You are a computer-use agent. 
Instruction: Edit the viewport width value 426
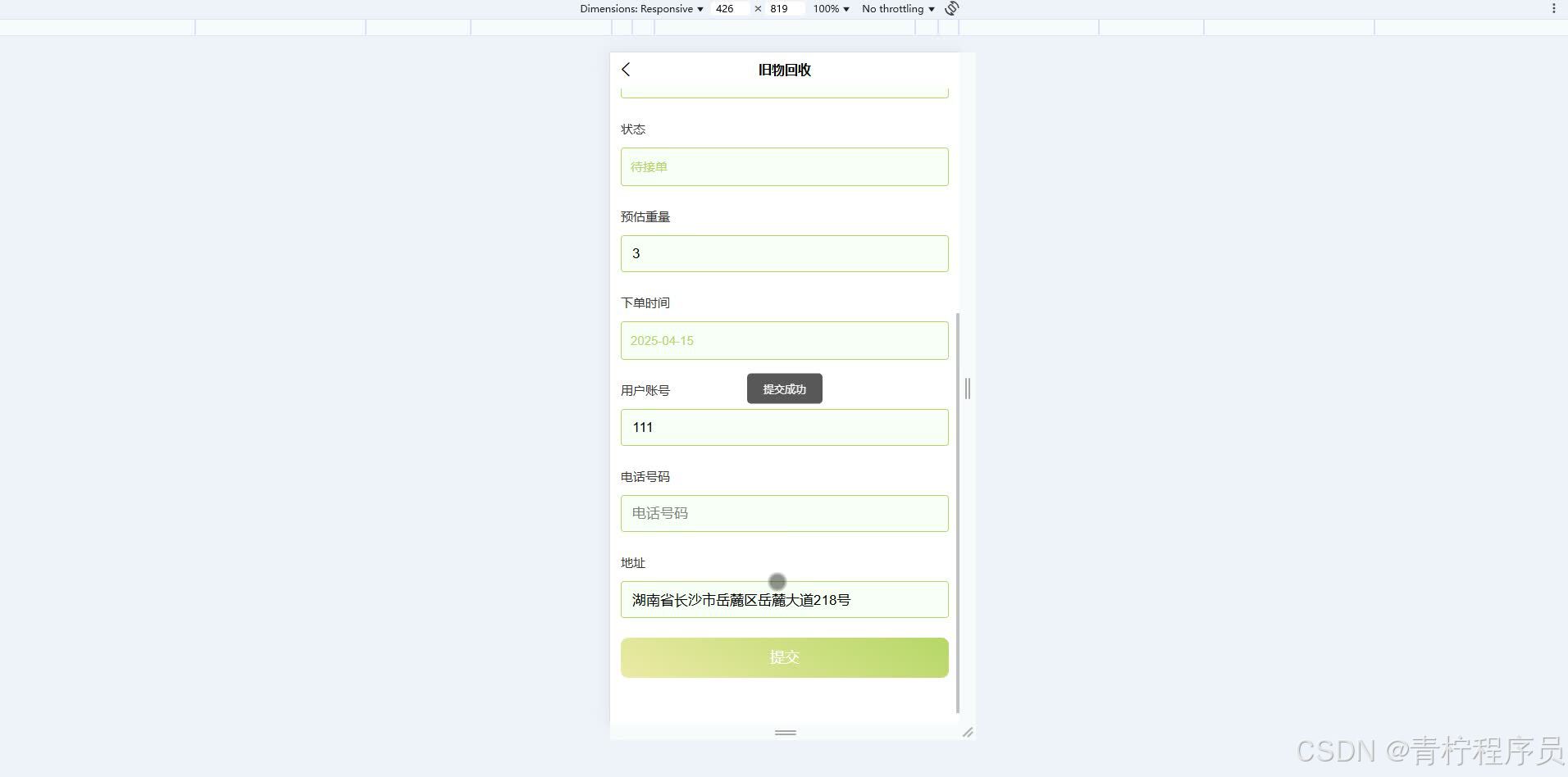(728, 8)
